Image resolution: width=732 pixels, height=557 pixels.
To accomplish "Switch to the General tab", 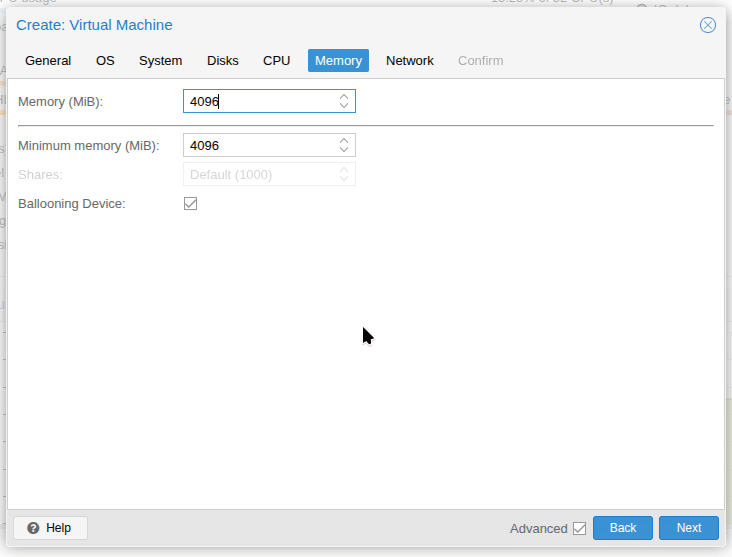I will (x=48, y=61).
